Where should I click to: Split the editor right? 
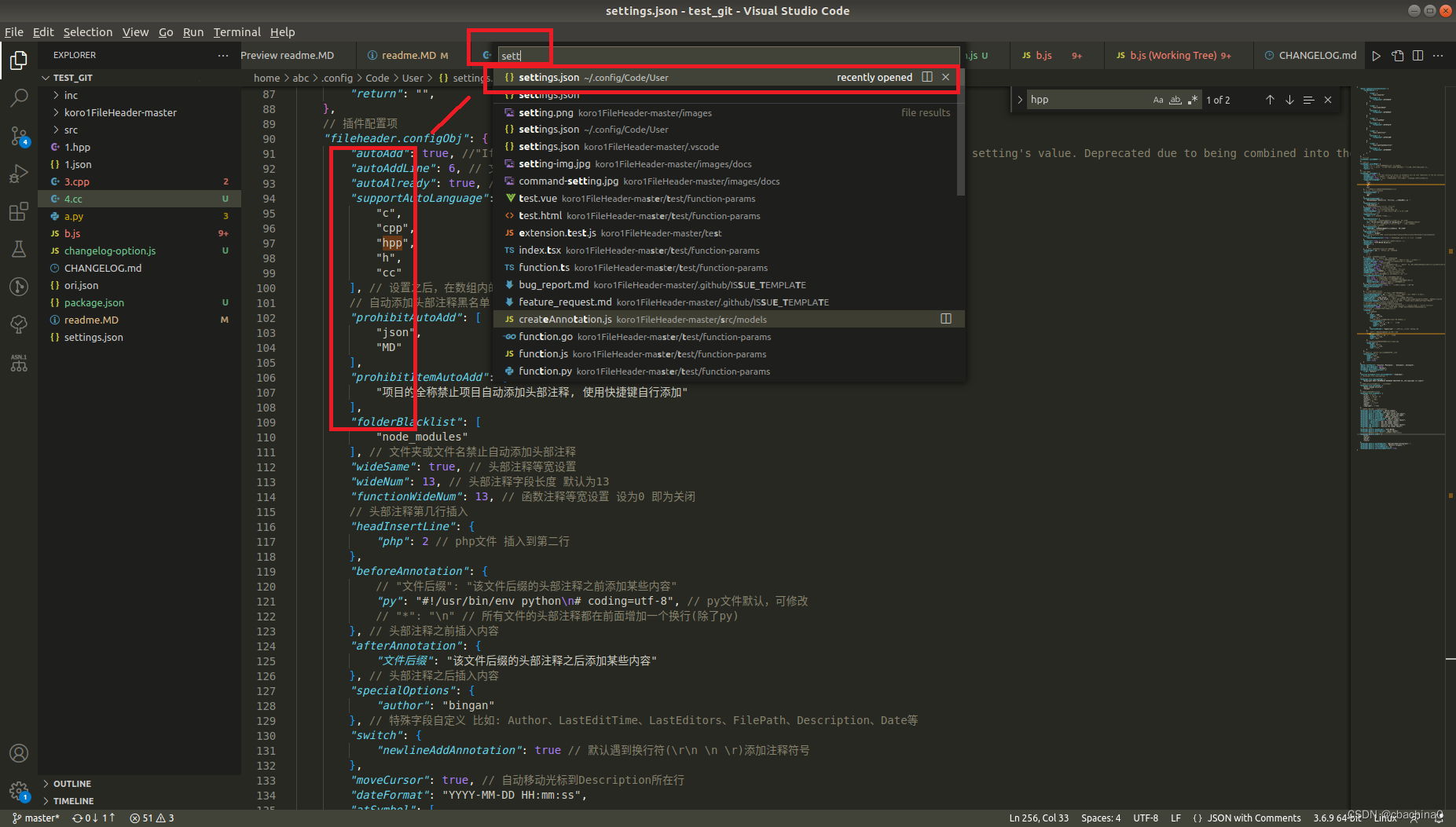[1417, 55]
